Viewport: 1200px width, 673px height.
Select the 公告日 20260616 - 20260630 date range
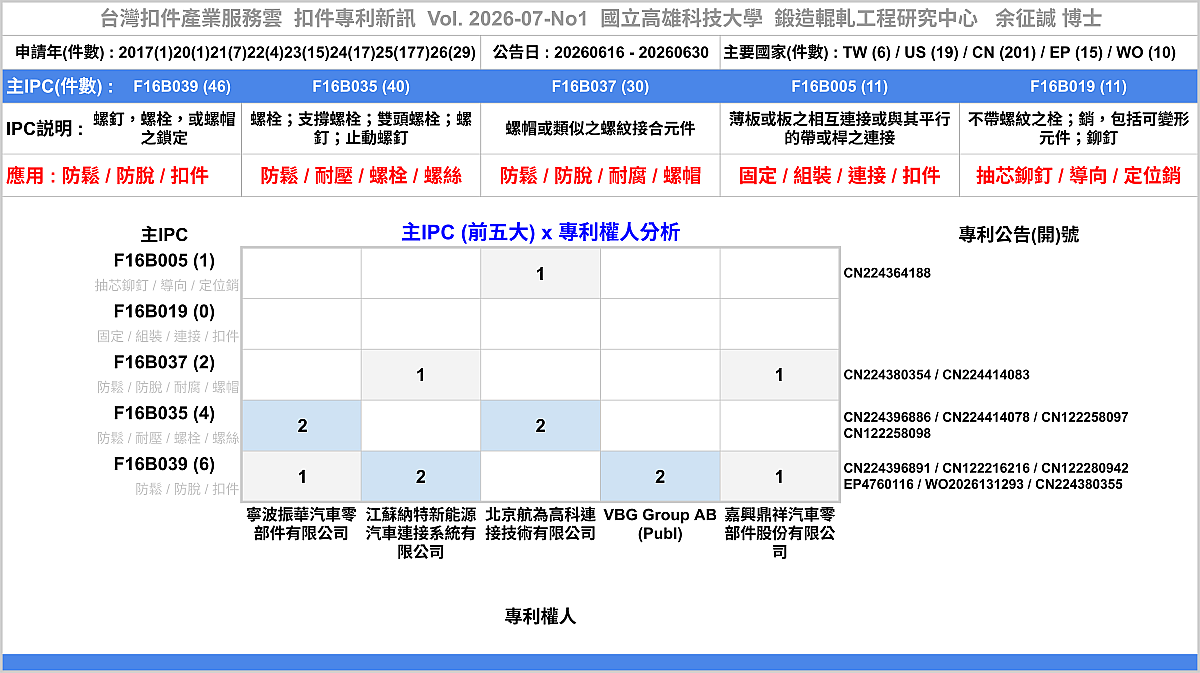[x=601, y=53]
